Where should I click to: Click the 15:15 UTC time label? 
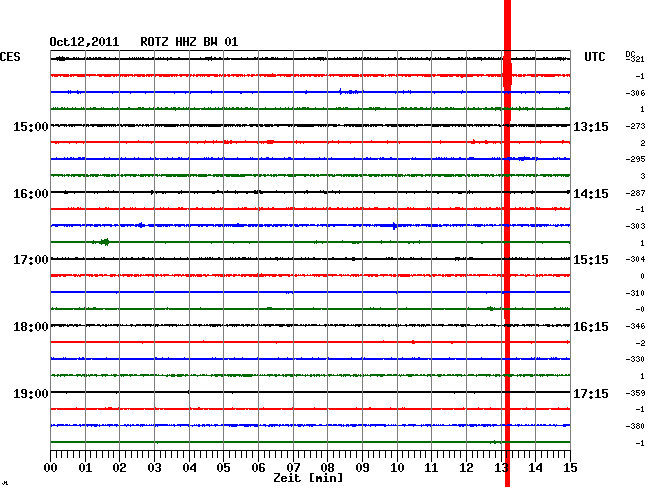pos(591,260)
